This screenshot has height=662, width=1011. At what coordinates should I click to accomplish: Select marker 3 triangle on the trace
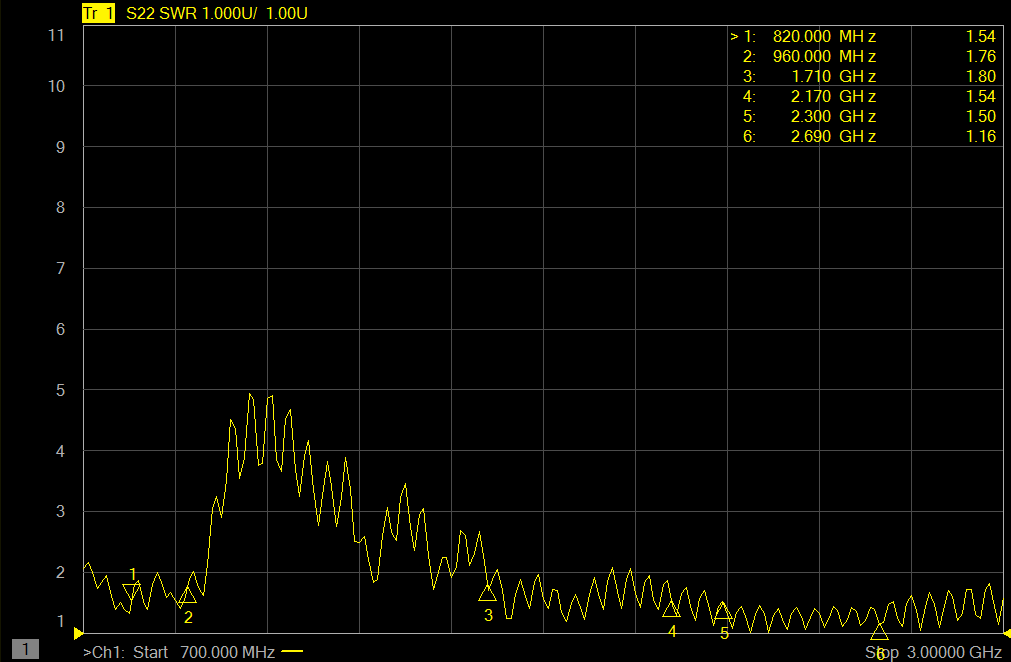pos(487,592)
